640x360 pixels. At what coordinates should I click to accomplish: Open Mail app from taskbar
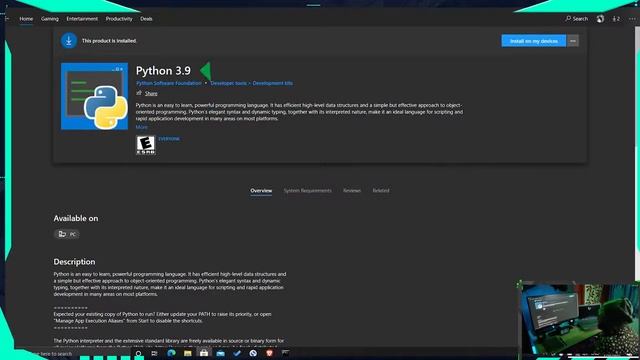point(220,353)
